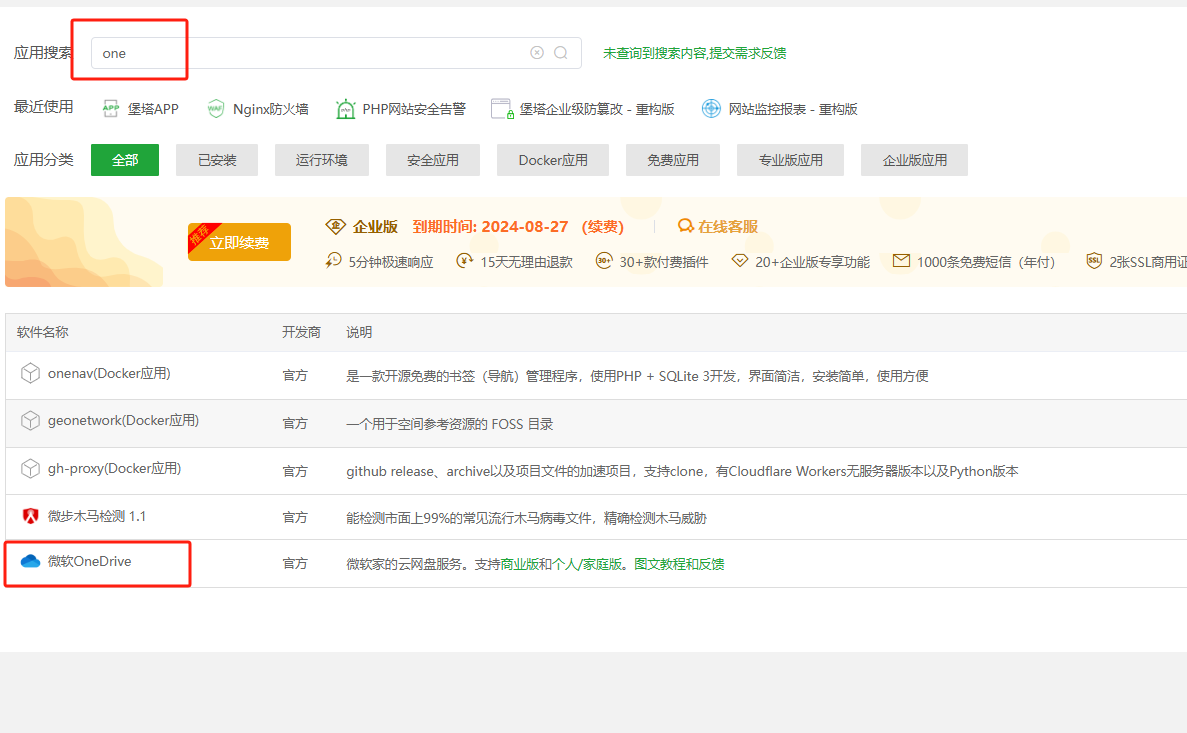Select the 全部 category tab
1187x733 pixels.
pyautogui.click(x=125, y=160)
